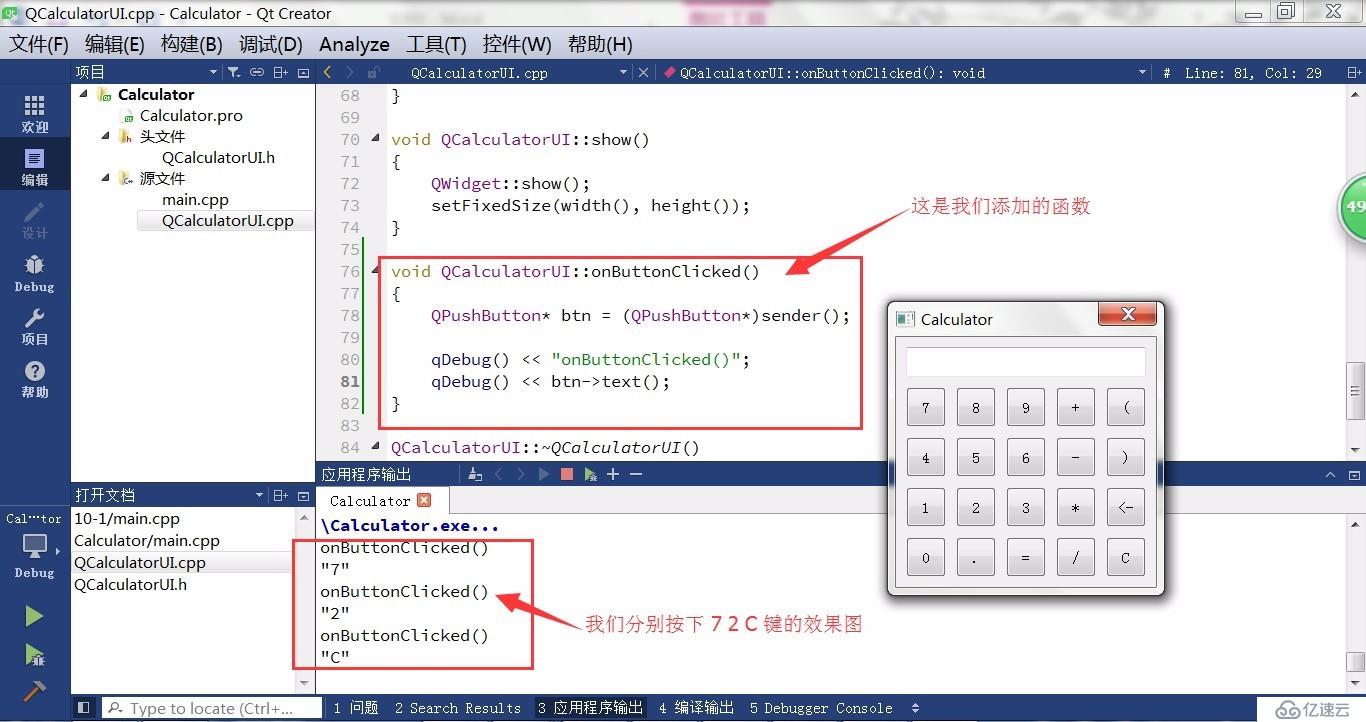Select QCalculatorUI.h in project tree
Screen dimensions: 1366x722
(218, 157)
